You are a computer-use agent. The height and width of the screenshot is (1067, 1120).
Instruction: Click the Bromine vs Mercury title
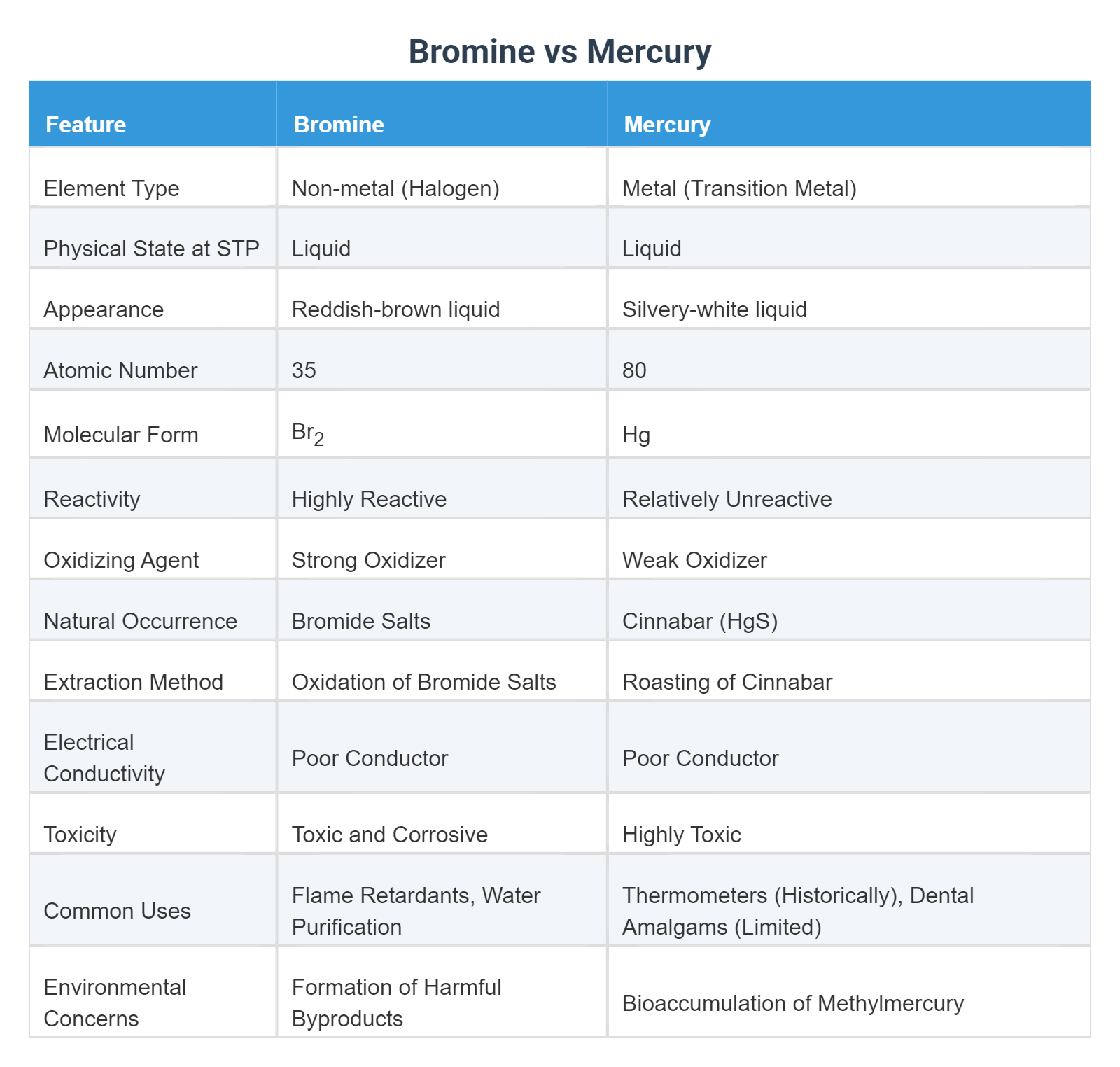[x=560, y=52]
